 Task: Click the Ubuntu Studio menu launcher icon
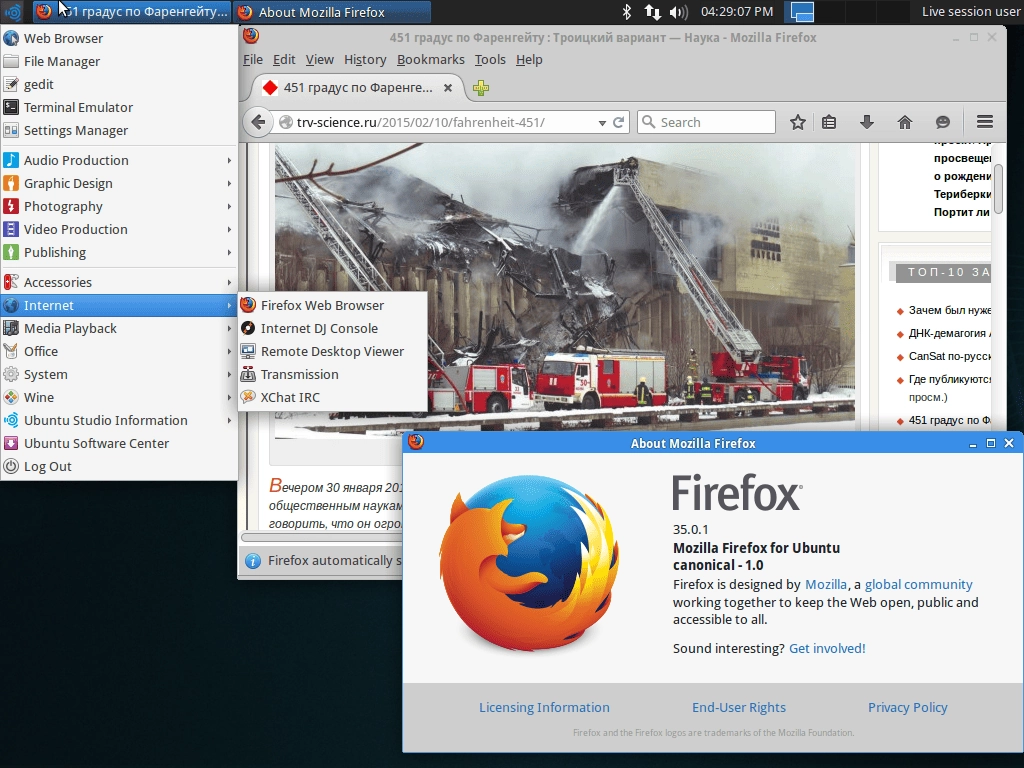[x=12, y=12]
